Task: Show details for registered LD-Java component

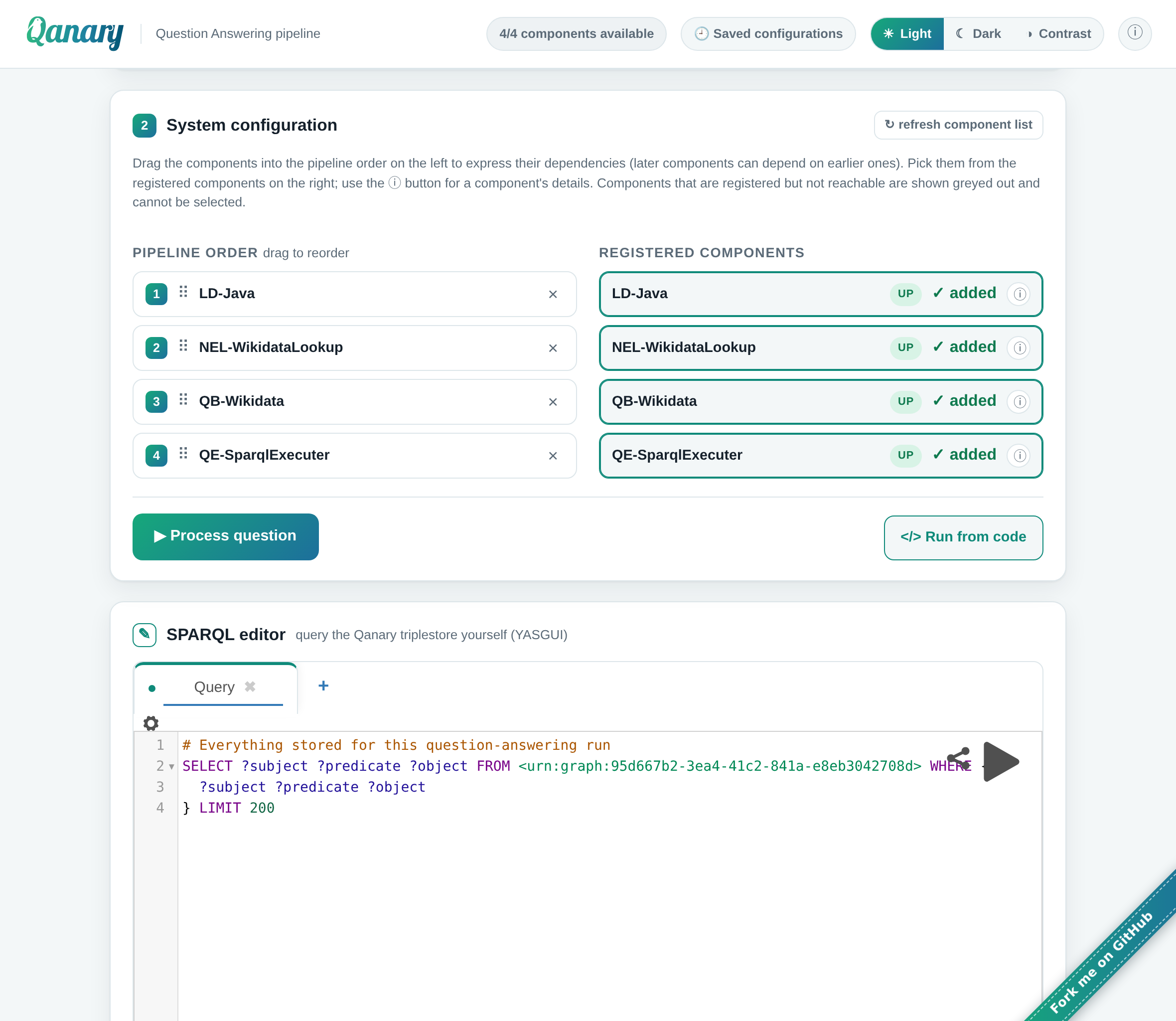Action: click(1019, 294)
